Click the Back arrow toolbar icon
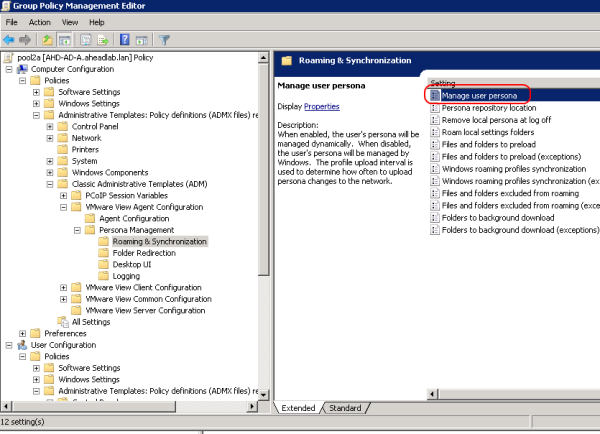 [x=10, y=39]
